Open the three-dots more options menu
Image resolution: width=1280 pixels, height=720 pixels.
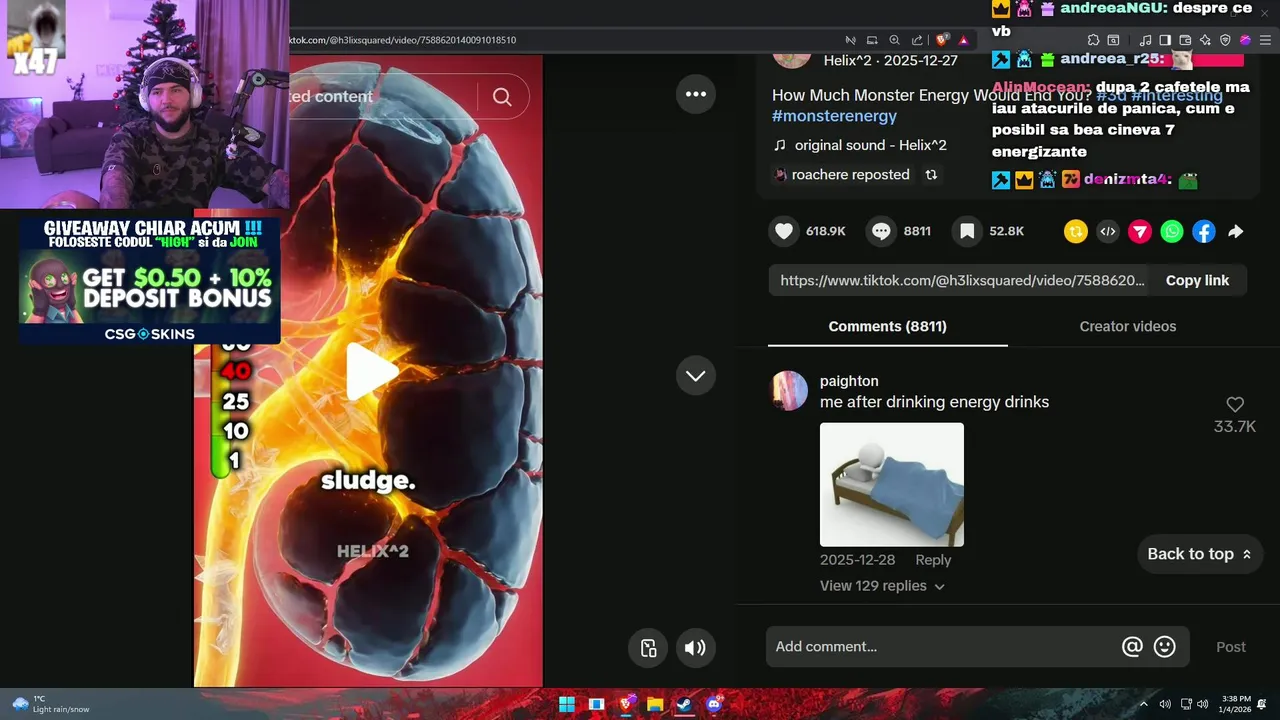pyautogui.click(x=696, y=94)
